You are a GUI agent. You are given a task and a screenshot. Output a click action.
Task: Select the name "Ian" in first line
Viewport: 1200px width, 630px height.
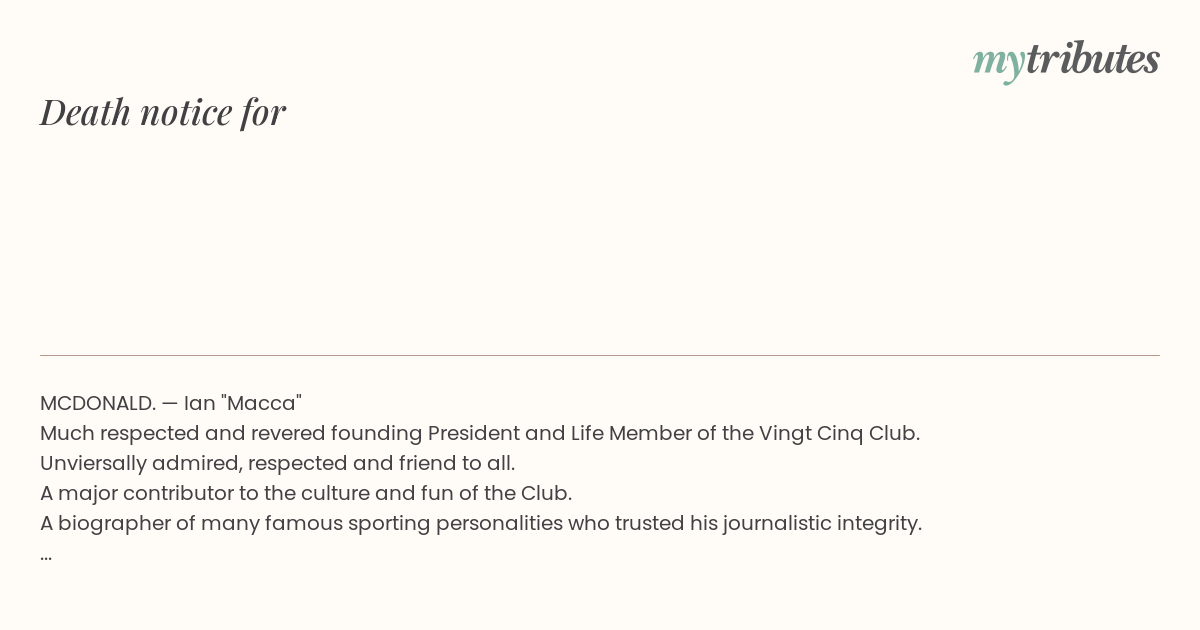click(x=200, y=403)
